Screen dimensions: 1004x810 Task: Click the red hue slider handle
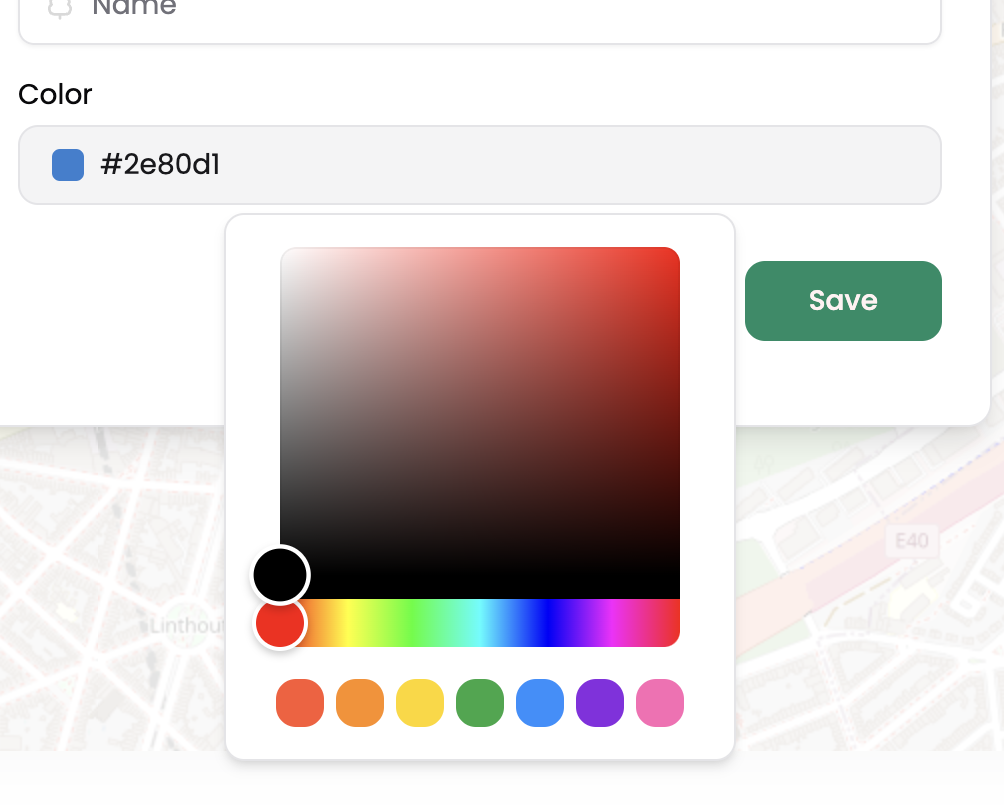(x=280, y=623)
